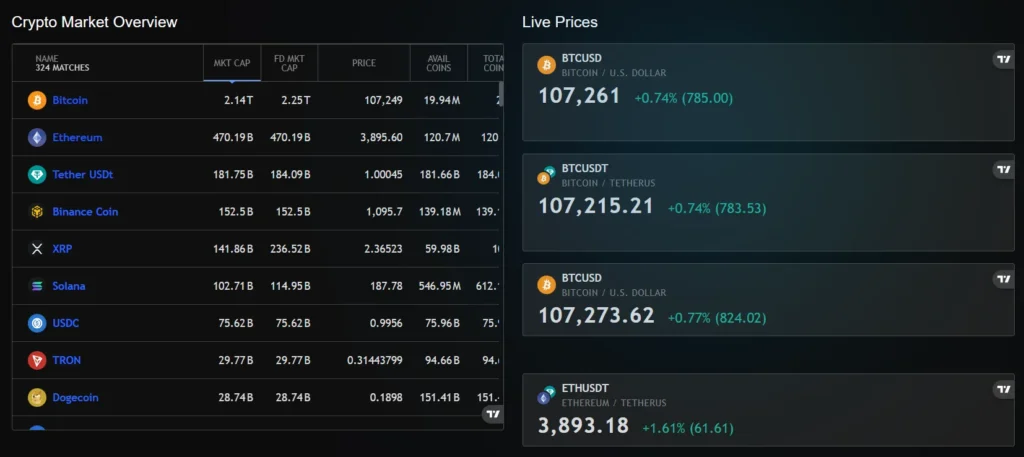Click Solana's 546.95M available coins cell
This screenshot has height=457, width=1024.
point(441,286)
